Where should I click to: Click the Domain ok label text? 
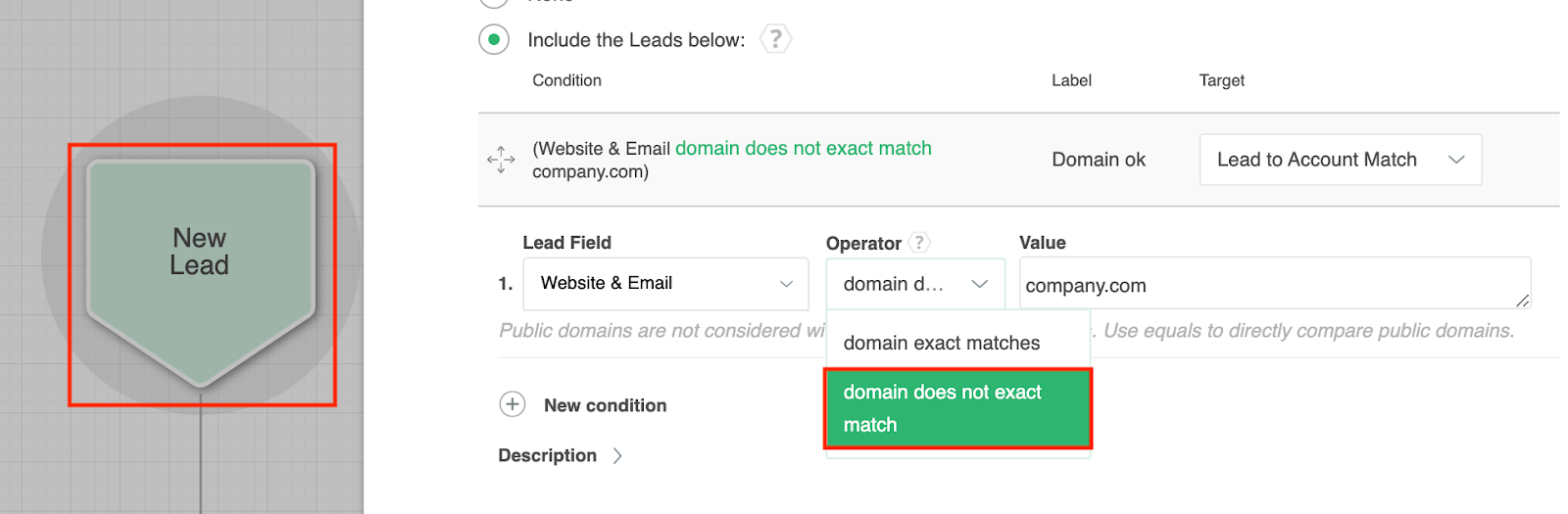pos(1098,160)
